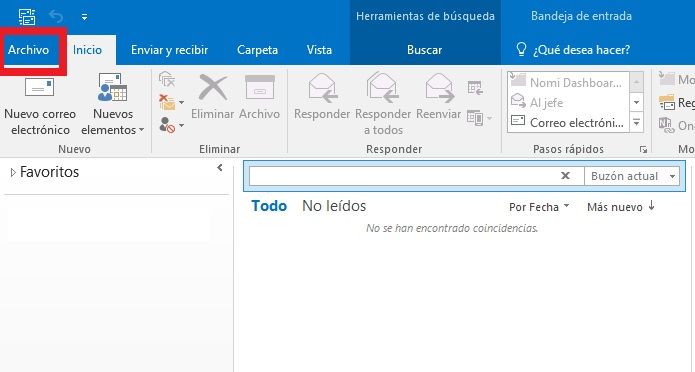Expand the Favoritos folder group
This screenshot has width=695, height=372.
(13, 172)
